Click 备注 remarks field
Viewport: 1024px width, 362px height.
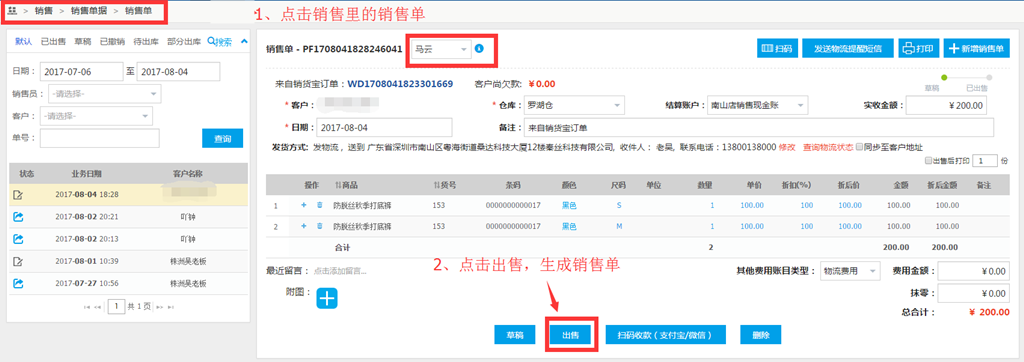pyautogui.click(x=758, y=127)
